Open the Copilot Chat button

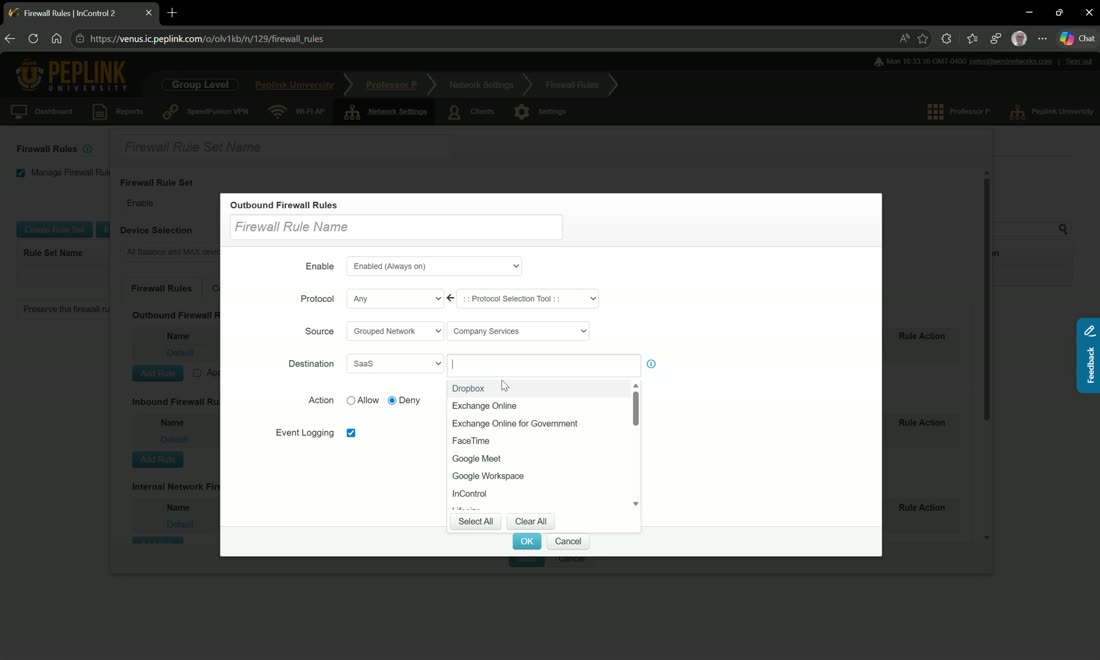point(1078,39)
